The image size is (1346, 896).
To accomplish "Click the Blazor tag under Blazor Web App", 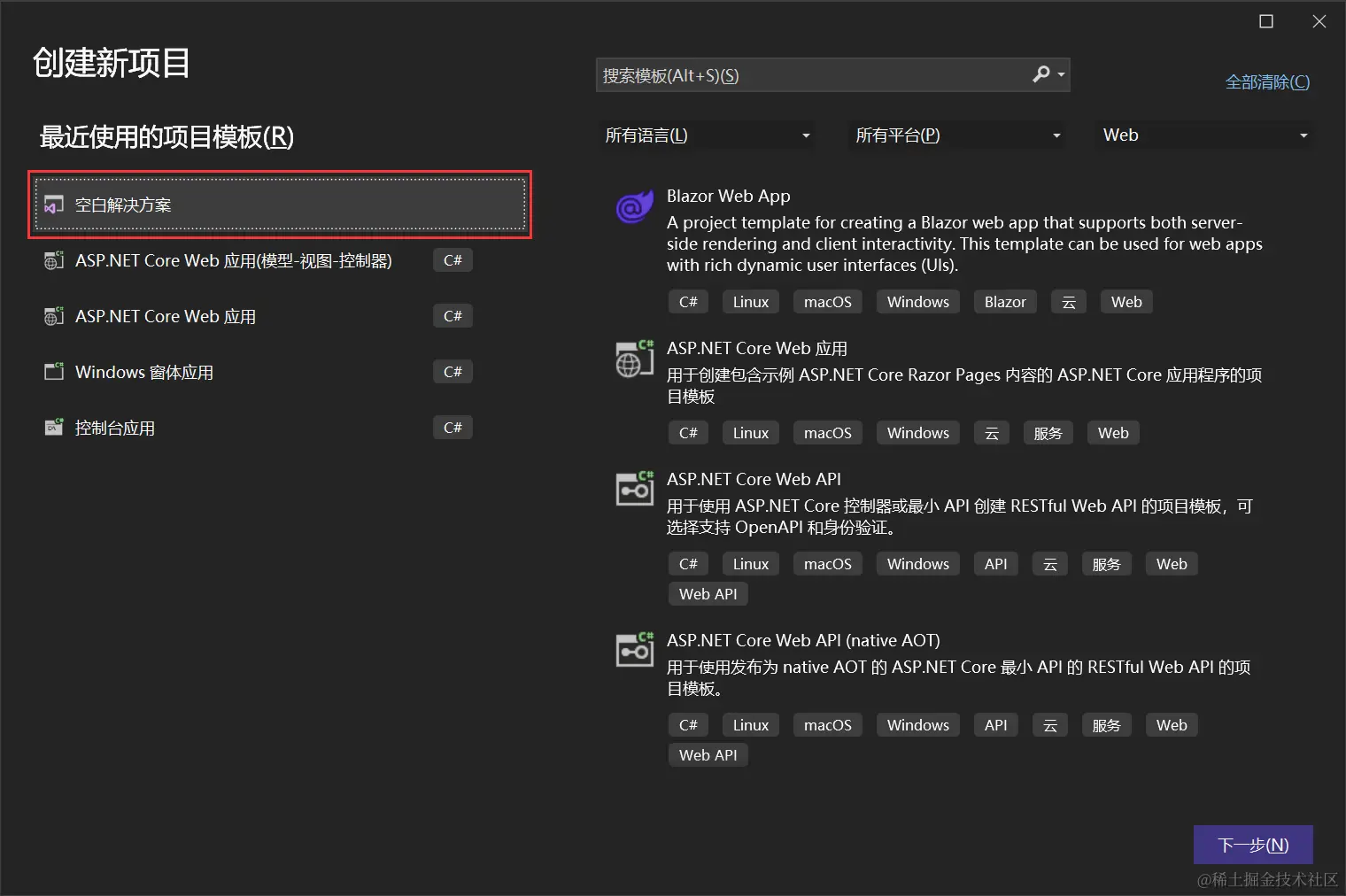I will tap(1005, 302).
